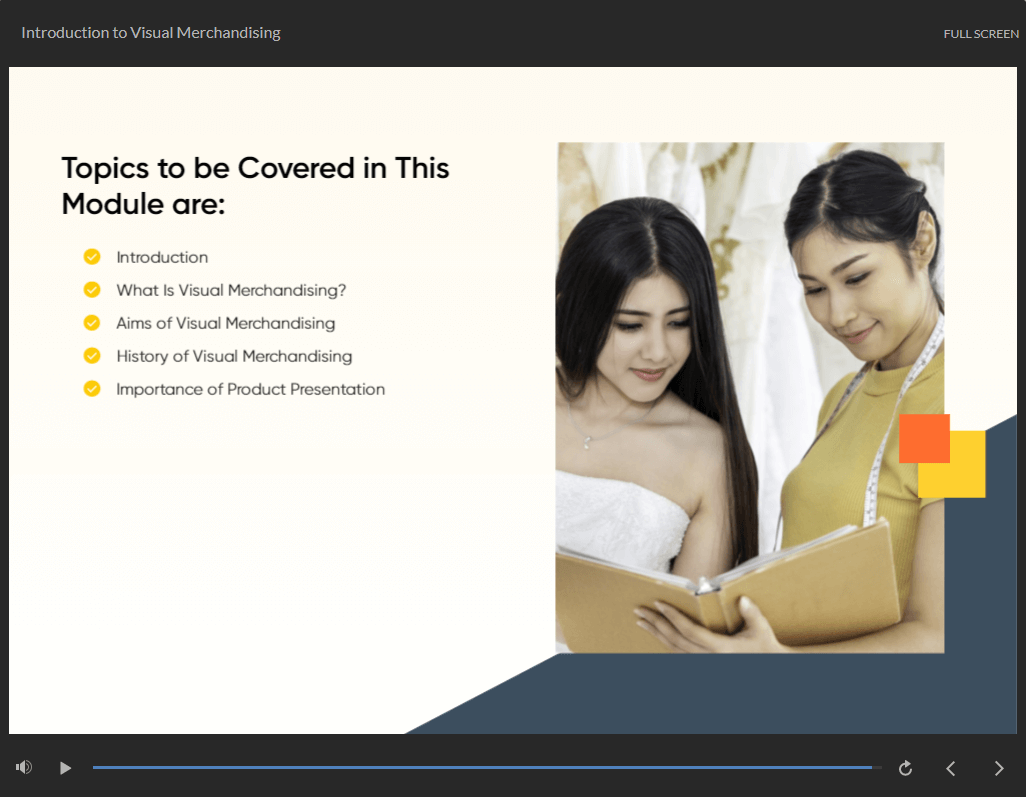Image resolution: width=1026 pixels, height=797 pixels.
Task: Open FULL SCREEN mode
Action: pos(981,34)
